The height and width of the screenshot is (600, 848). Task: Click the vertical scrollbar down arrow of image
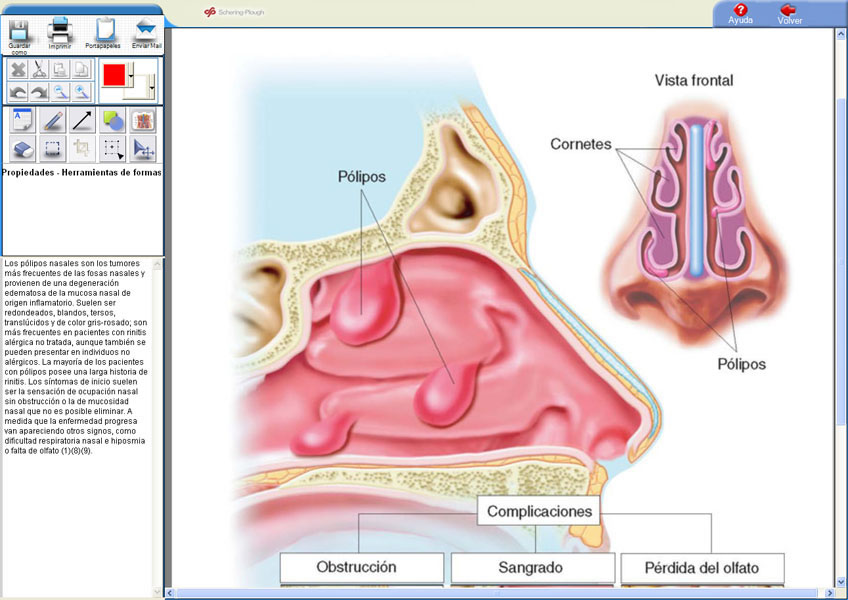coord(842,583)
